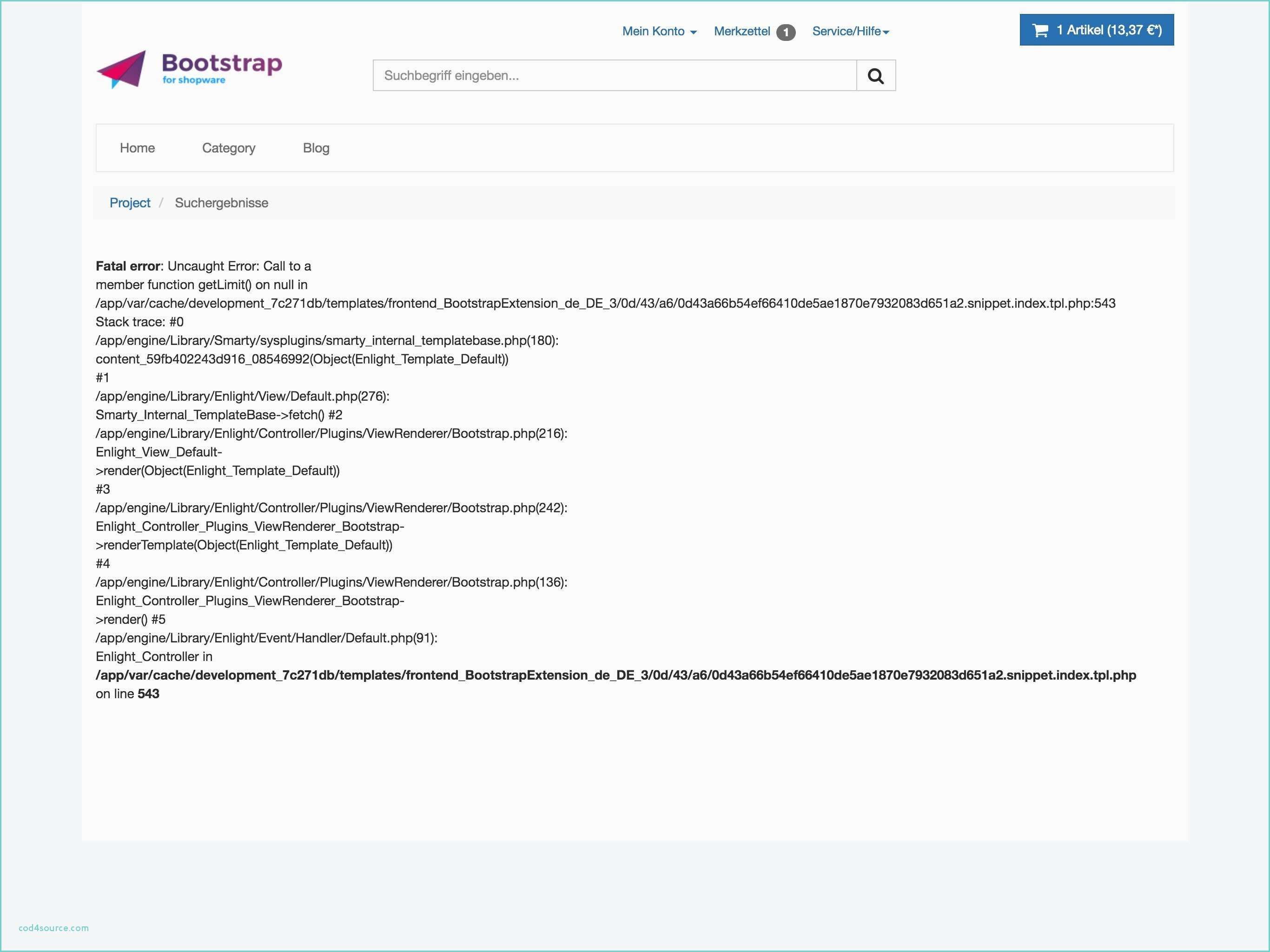Go to the Home navigation item

click(x=137, y=148)
